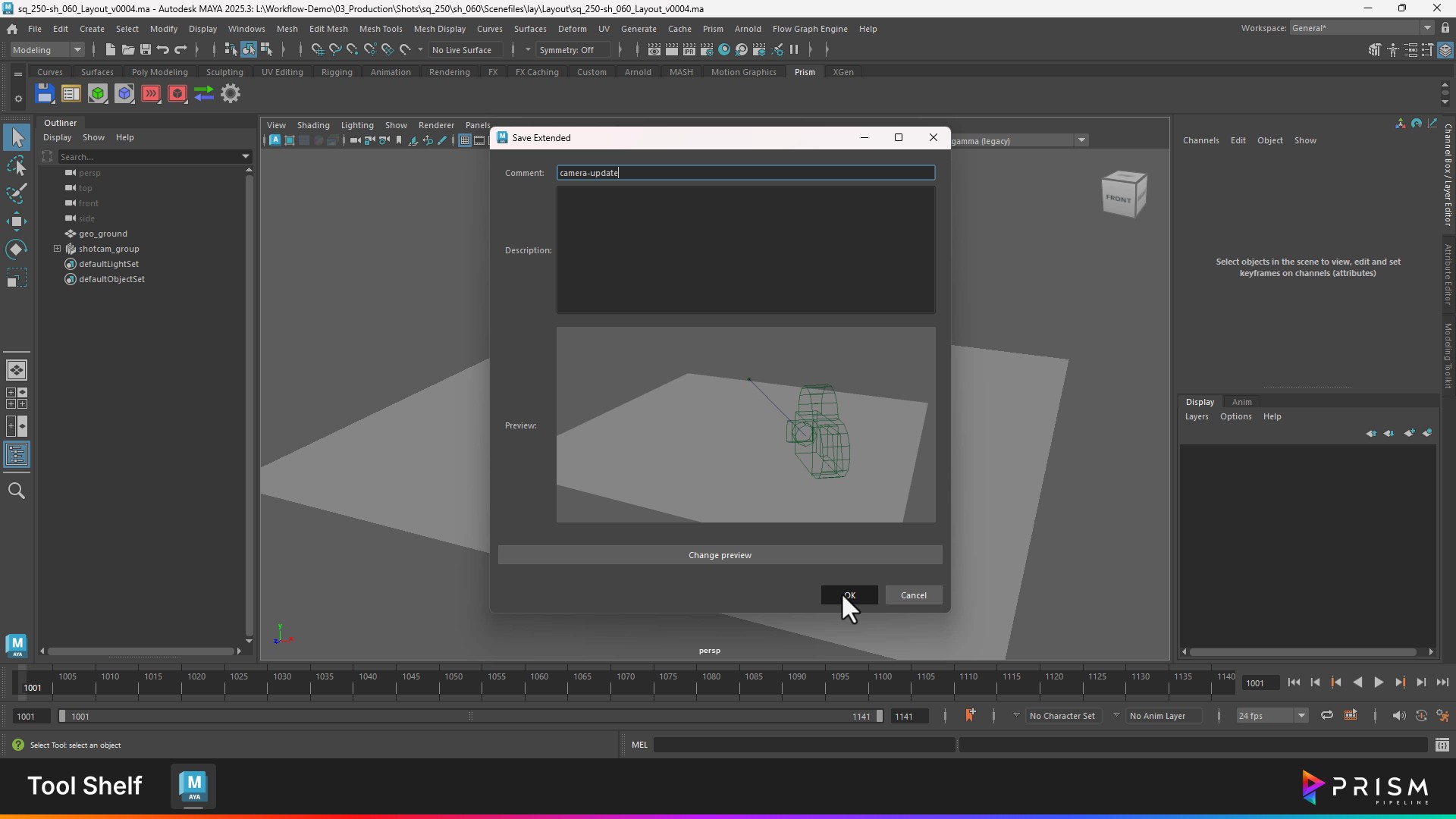Toggle viewport grid display icon
Viewport: 1456px width, 819px height.
tap(465, 140)
